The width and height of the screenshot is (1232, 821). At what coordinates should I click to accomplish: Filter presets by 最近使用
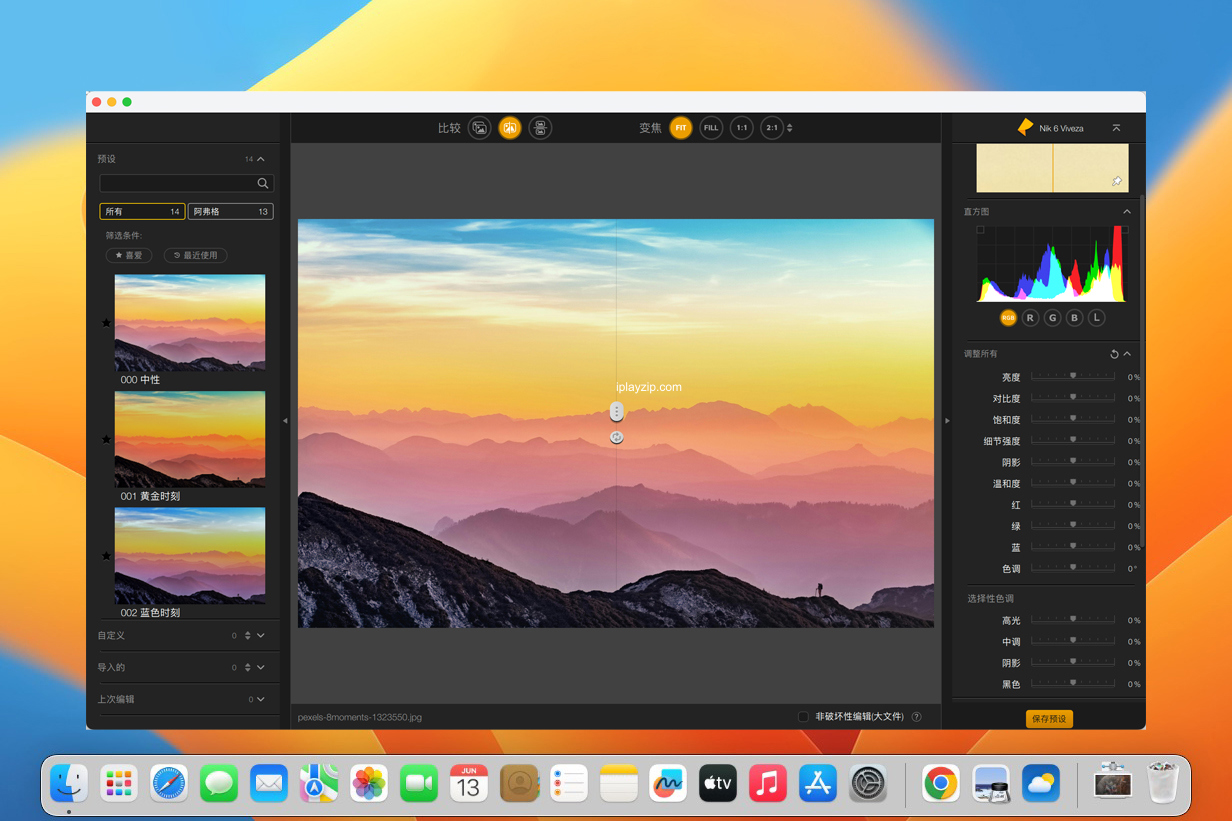pos(196,255)
